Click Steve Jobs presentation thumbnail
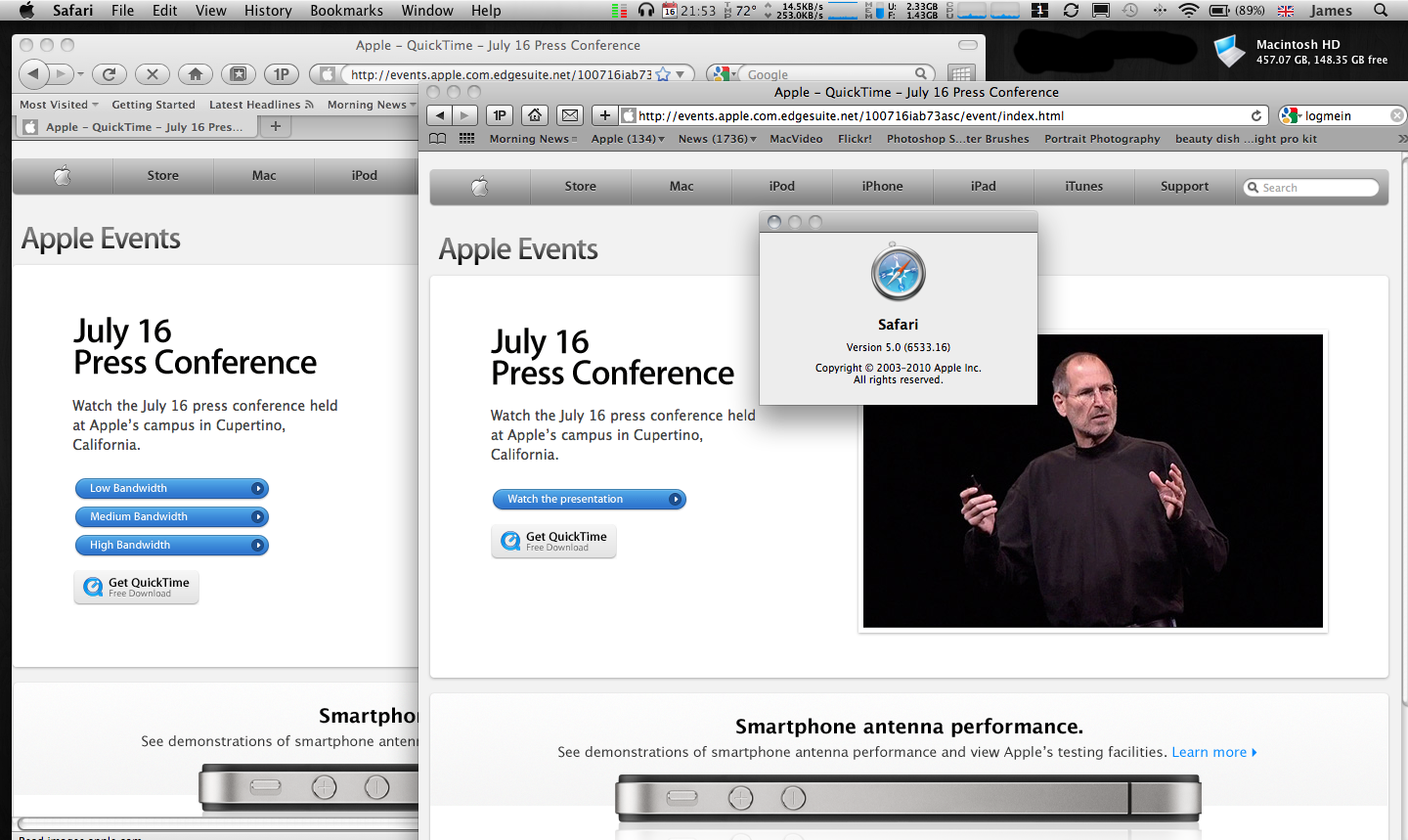Screen dimensions: 1408x840 click(x=1093, y=481)
